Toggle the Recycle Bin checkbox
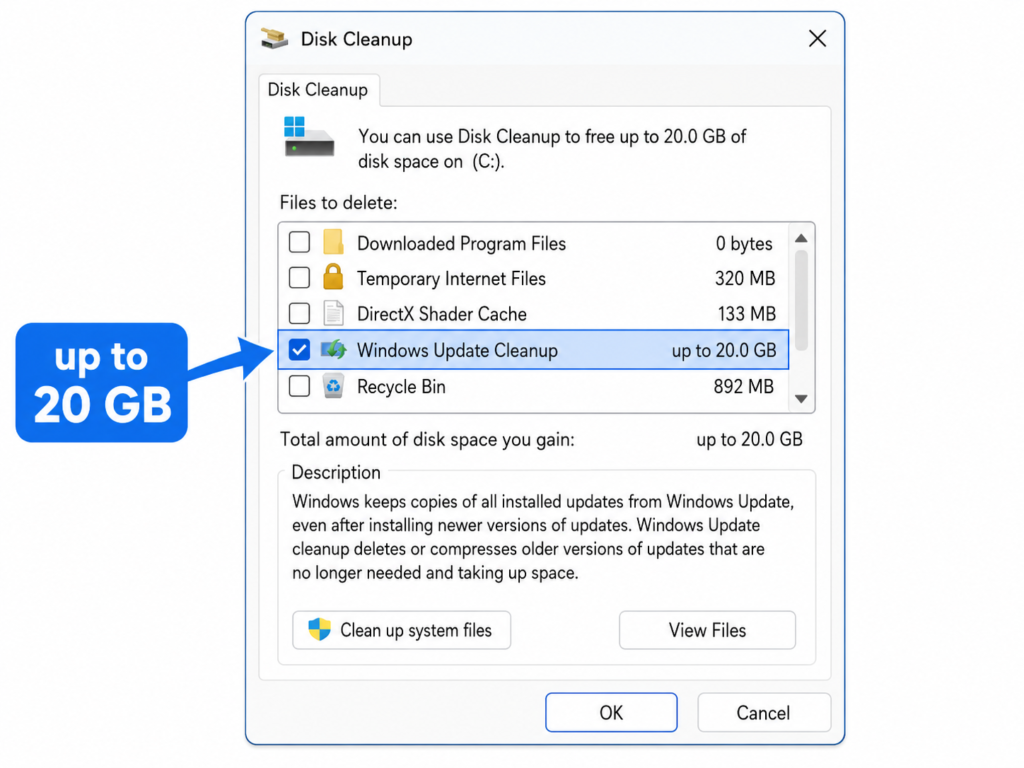The image size is (1024, 768). [x=299, y=386]
